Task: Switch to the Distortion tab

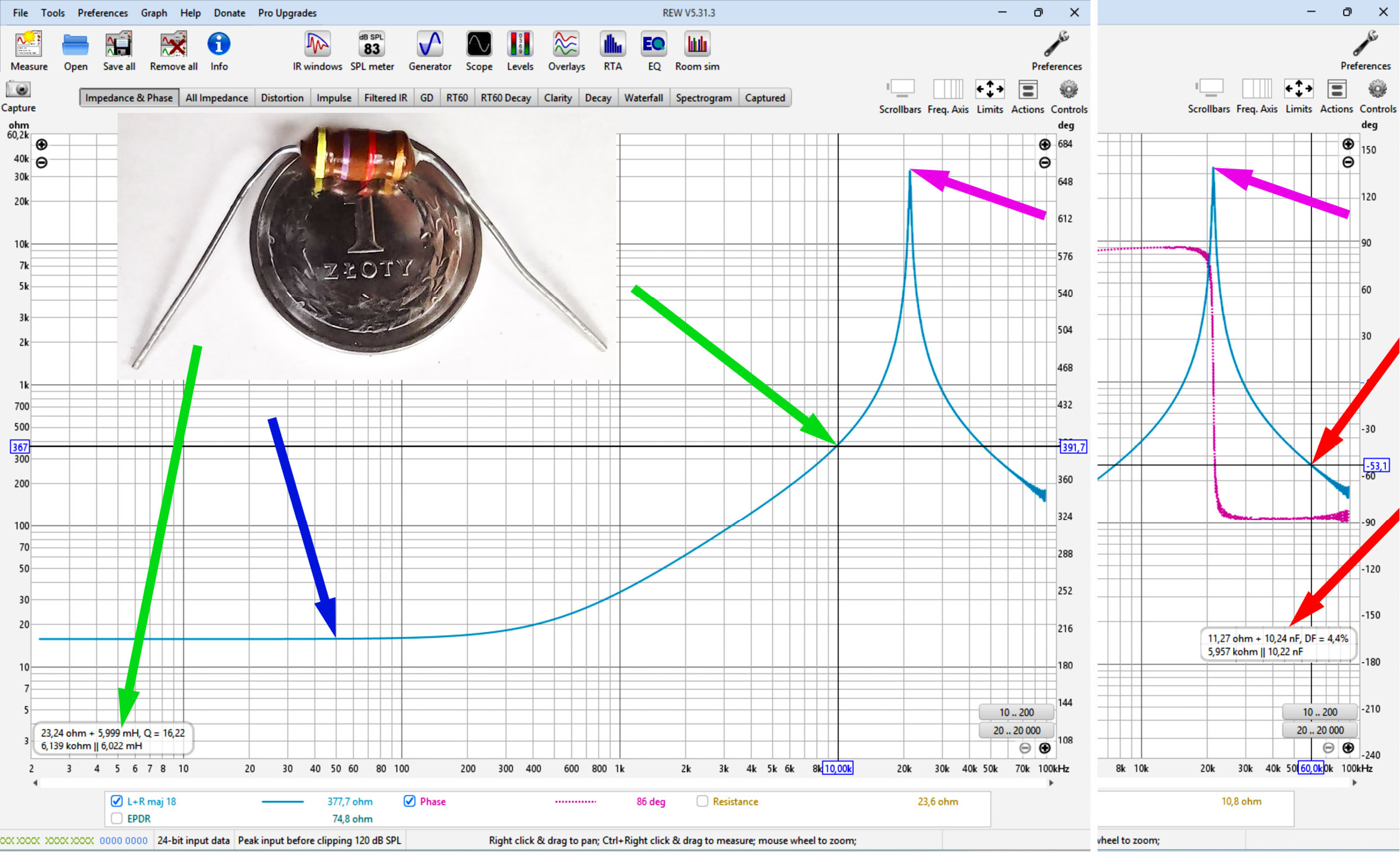Action: coord(282,98)
